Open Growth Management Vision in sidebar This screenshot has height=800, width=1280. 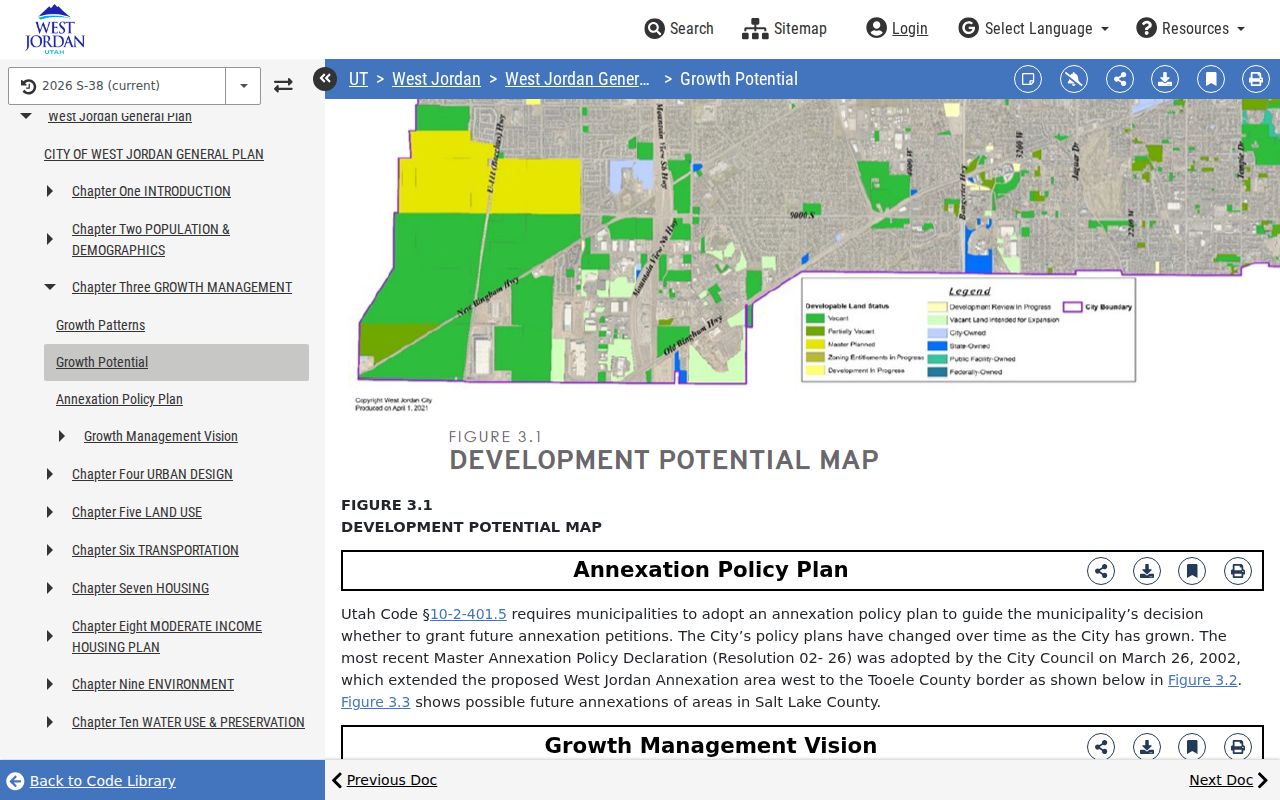[x=161, y=436]
